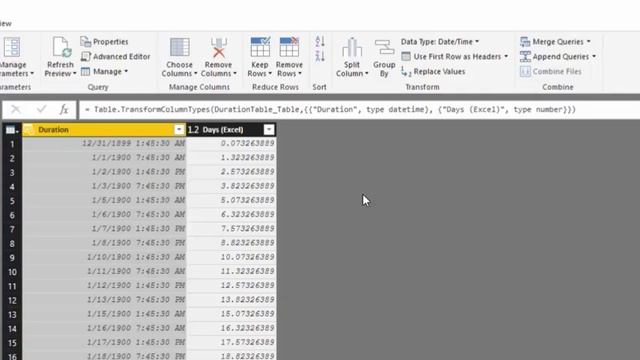Click Combine Files
This screenshot has height=360, width=640.
[x=551, y=71]
